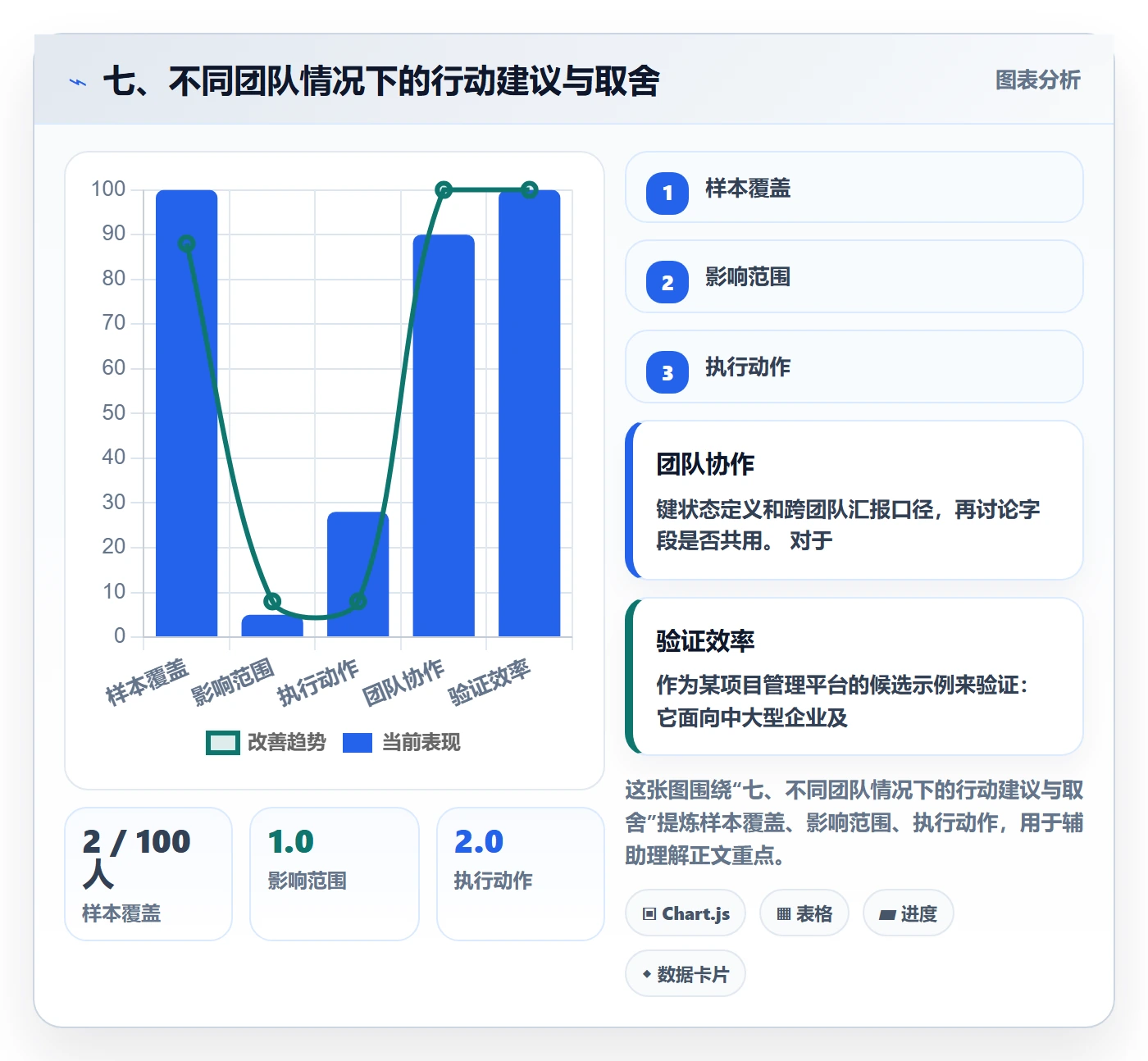1148x1061 pixels.
Task: Click the 2.0 执行动作 stat value
Action: pyautogui.click(x=479, y=841)
